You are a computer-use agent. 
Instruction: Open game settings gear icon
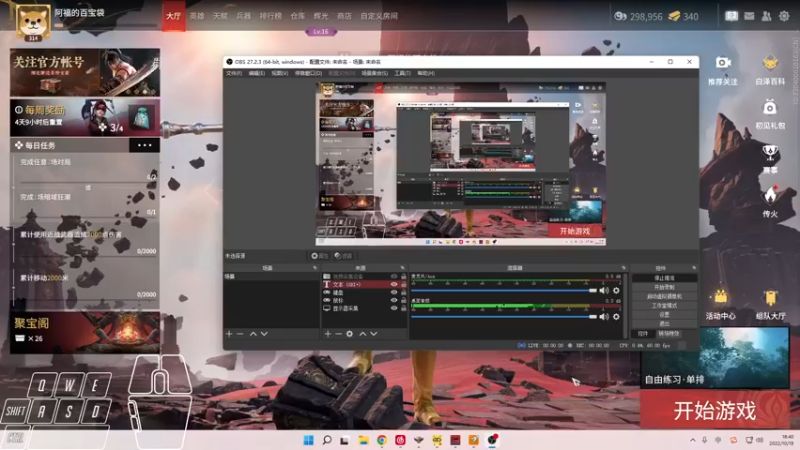(784, 16)
